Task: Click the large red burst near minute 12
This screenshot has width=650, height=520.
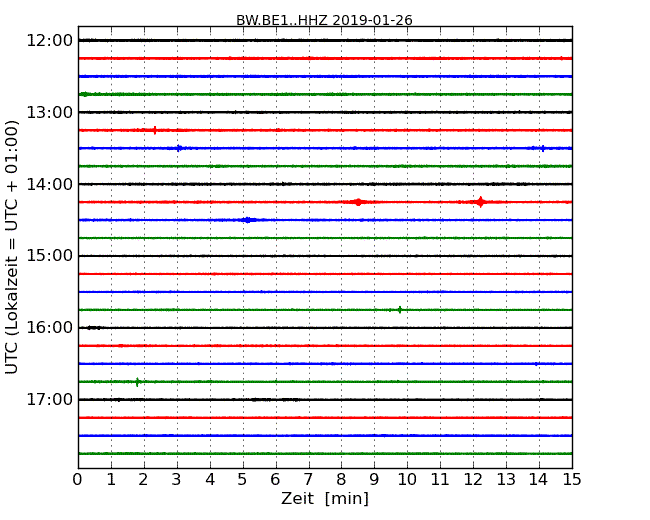Action: point(480,202)
